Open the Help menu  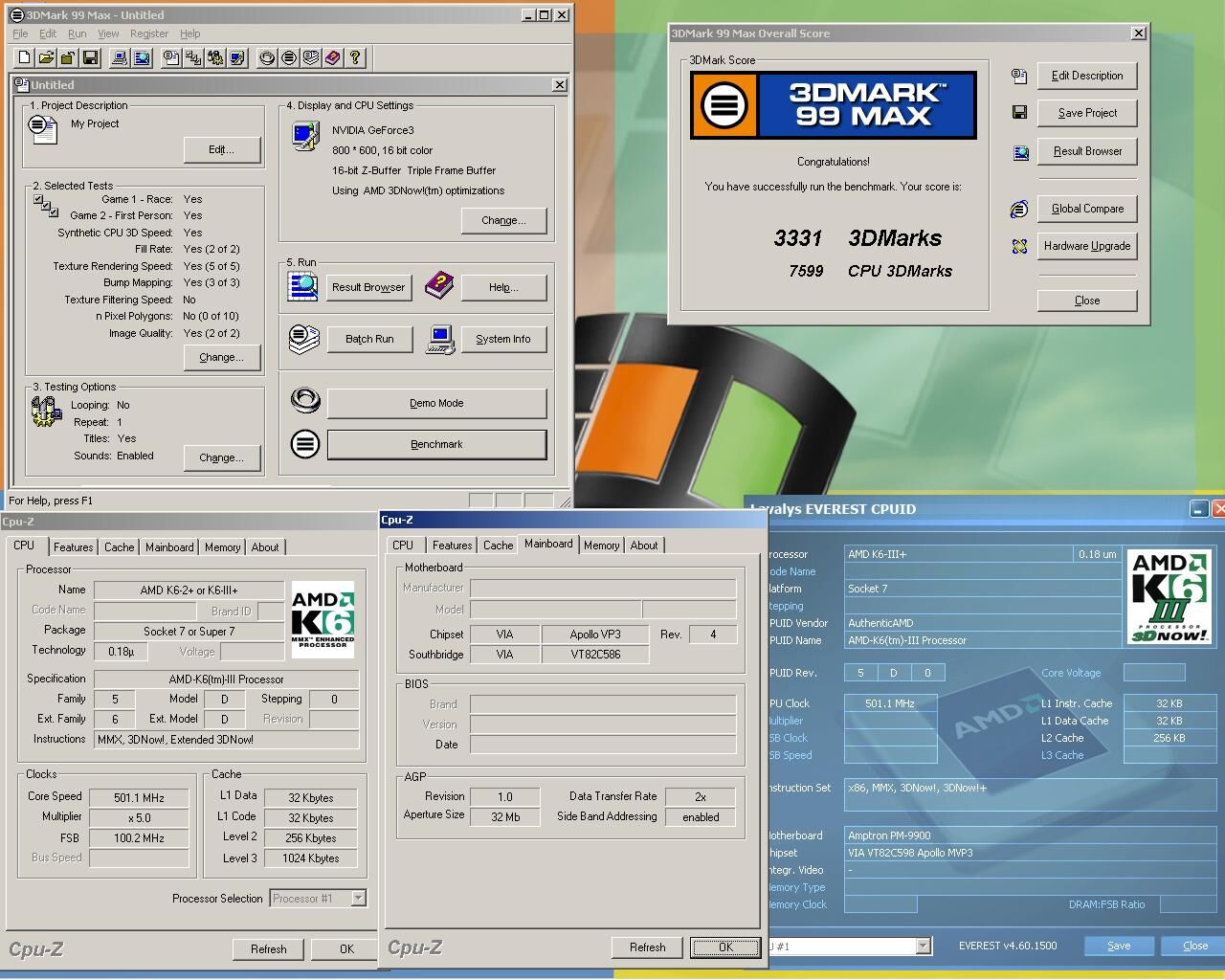pos(190,33)
